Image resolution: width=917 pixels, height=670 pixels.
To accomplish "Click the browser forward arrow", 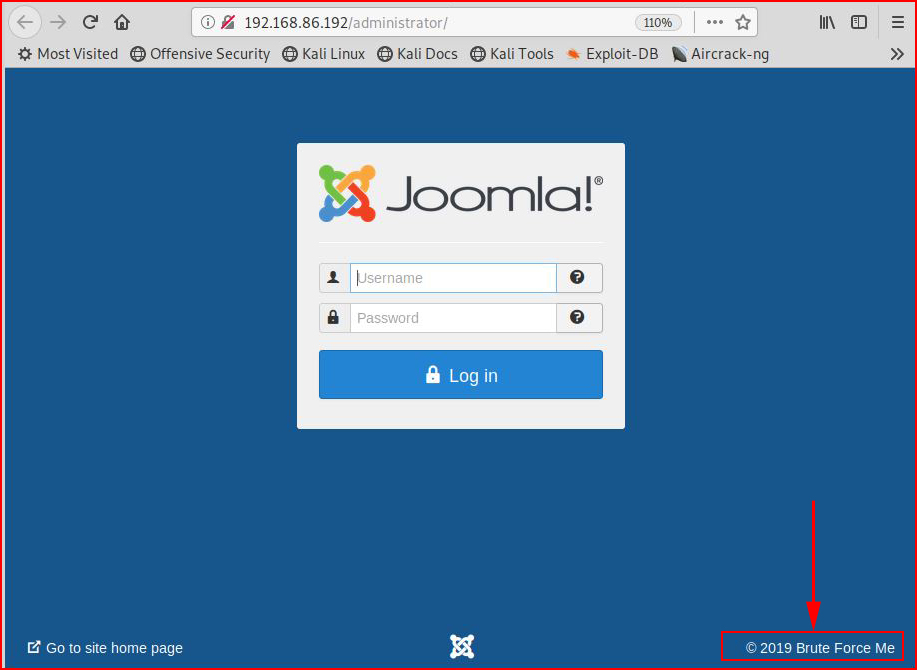I will click(x=58, y=22).
